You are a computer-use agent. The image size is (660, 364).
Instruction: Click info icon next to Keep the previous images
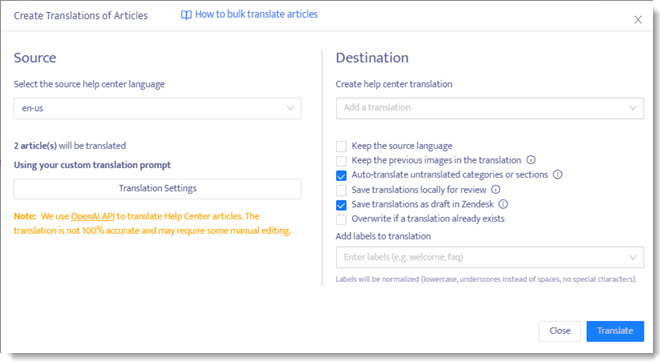(x=531, y=160)
